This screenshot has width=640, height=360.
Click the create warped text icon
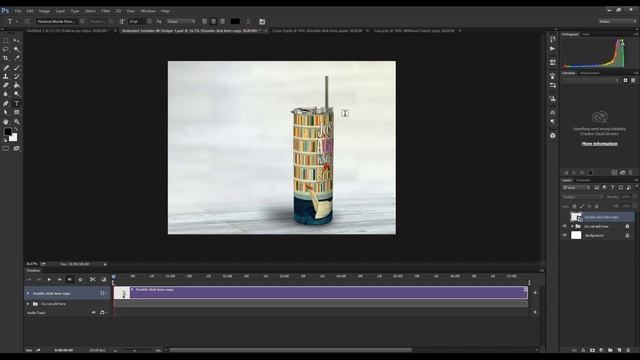(x=248, y=21)
